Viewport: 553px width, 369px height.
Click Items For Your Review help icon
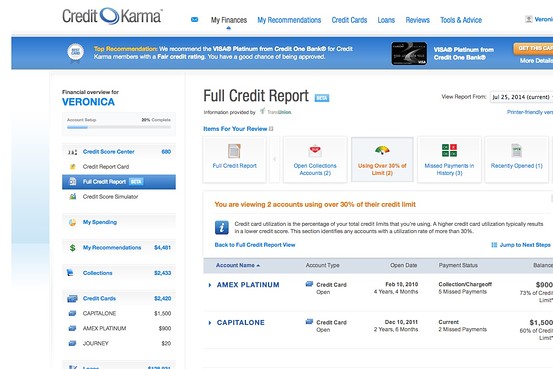(271, 129)
